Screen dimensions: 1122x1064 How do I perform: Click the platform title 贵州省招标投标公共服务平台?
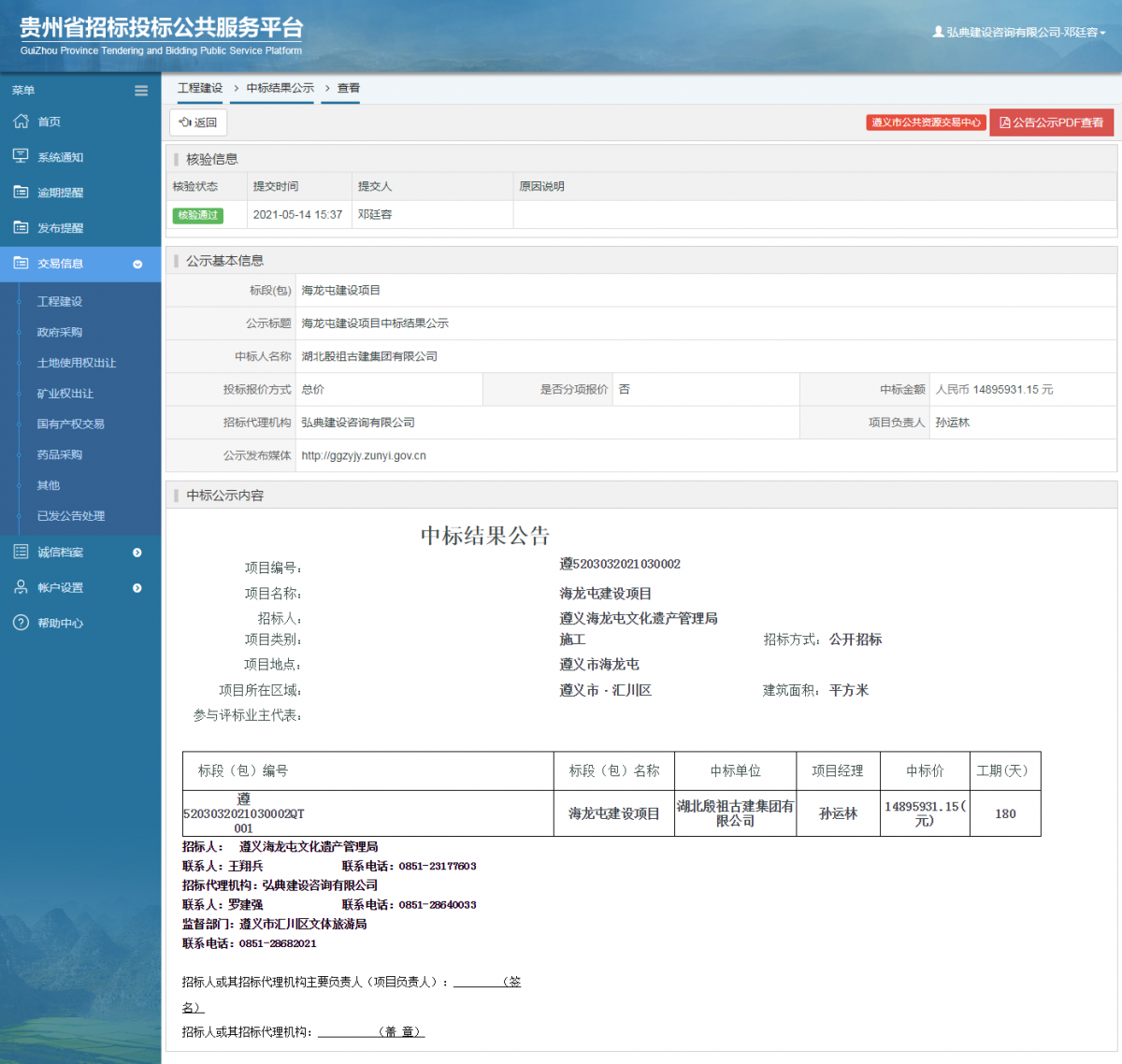point(162,28)
